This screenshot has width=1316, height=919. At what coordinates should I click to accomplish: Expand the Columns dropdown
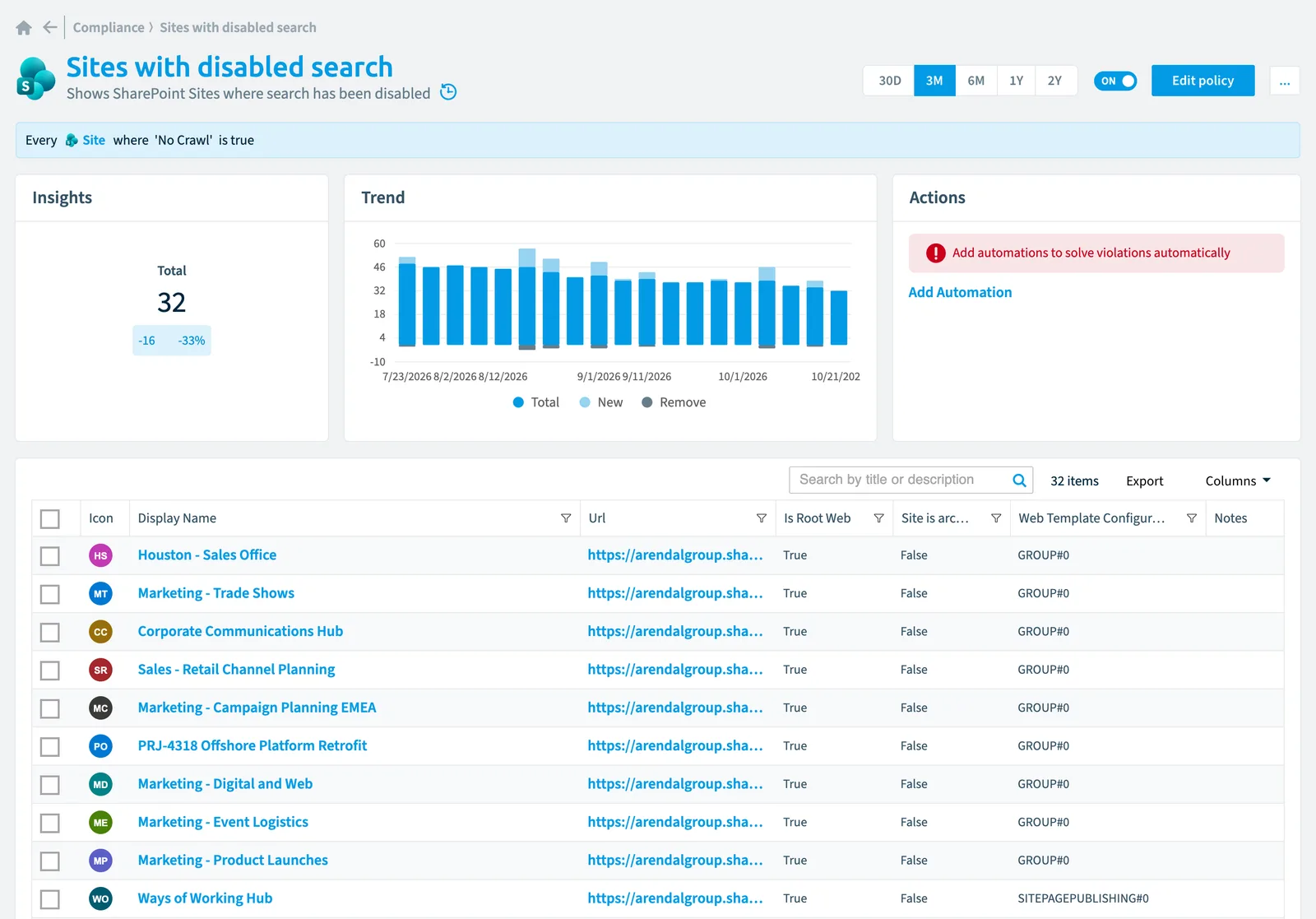(x=1238, y=480)
